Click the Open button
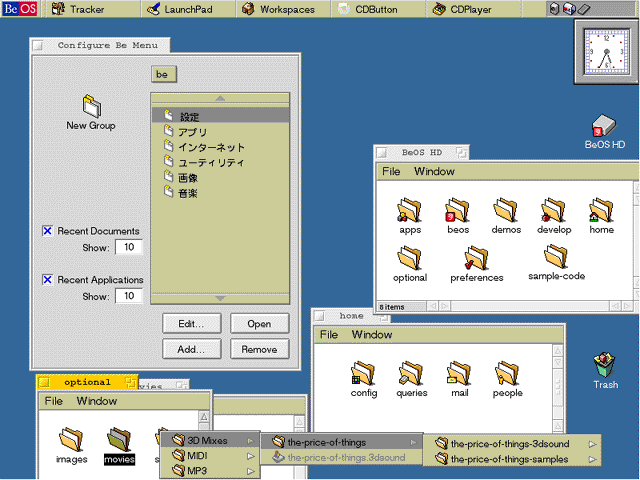Viewport: 640px width, 480px height. pyautogui.click(x=260, y=324)
